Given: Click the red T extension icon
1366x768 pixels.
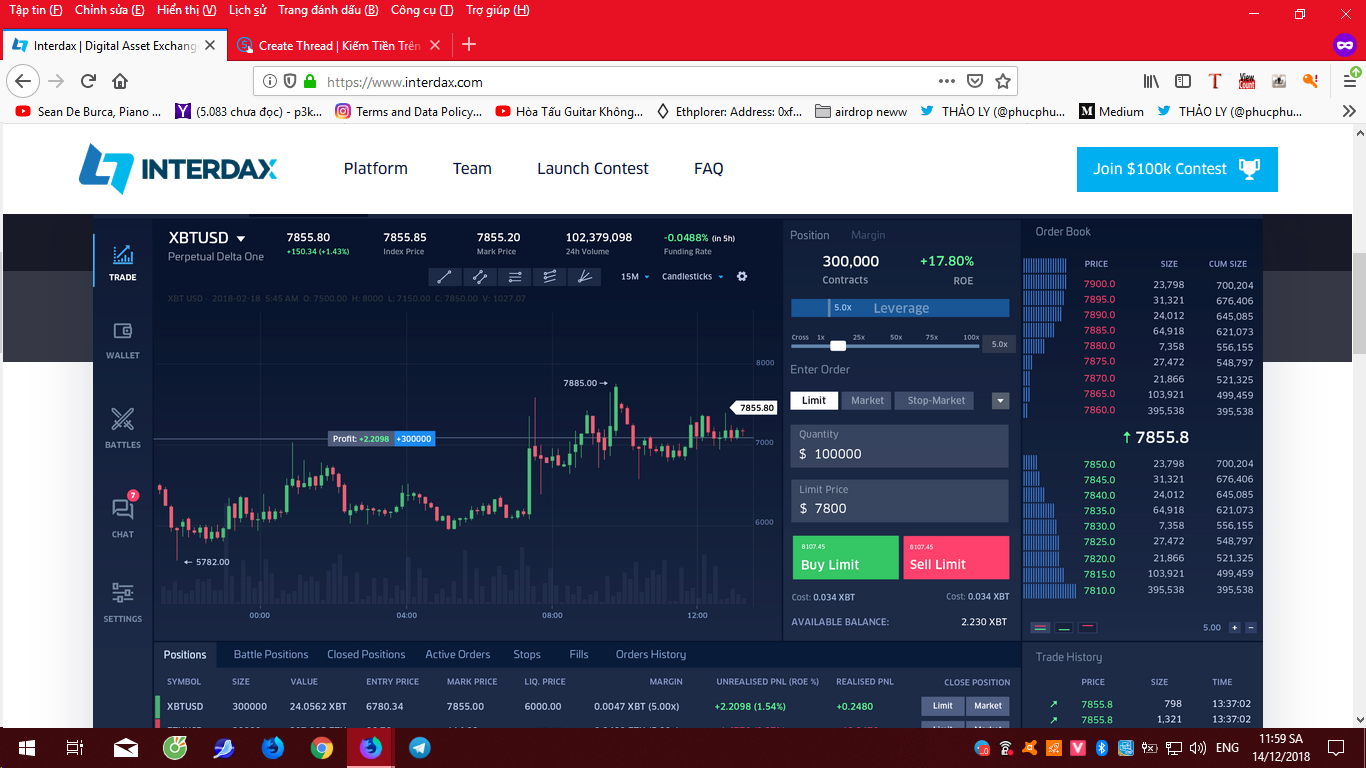Looking at the screenshot, I should pos(1215,82).
